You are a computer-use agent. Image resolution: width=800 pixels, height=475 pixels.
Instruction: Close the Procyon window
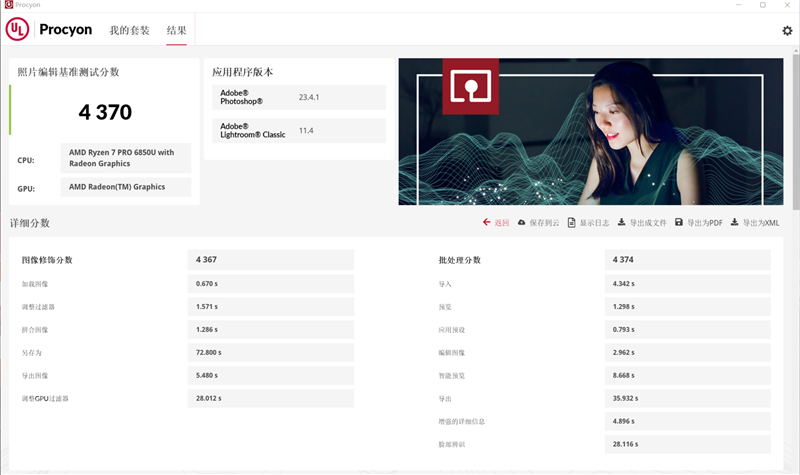click(x=787, y=5)
